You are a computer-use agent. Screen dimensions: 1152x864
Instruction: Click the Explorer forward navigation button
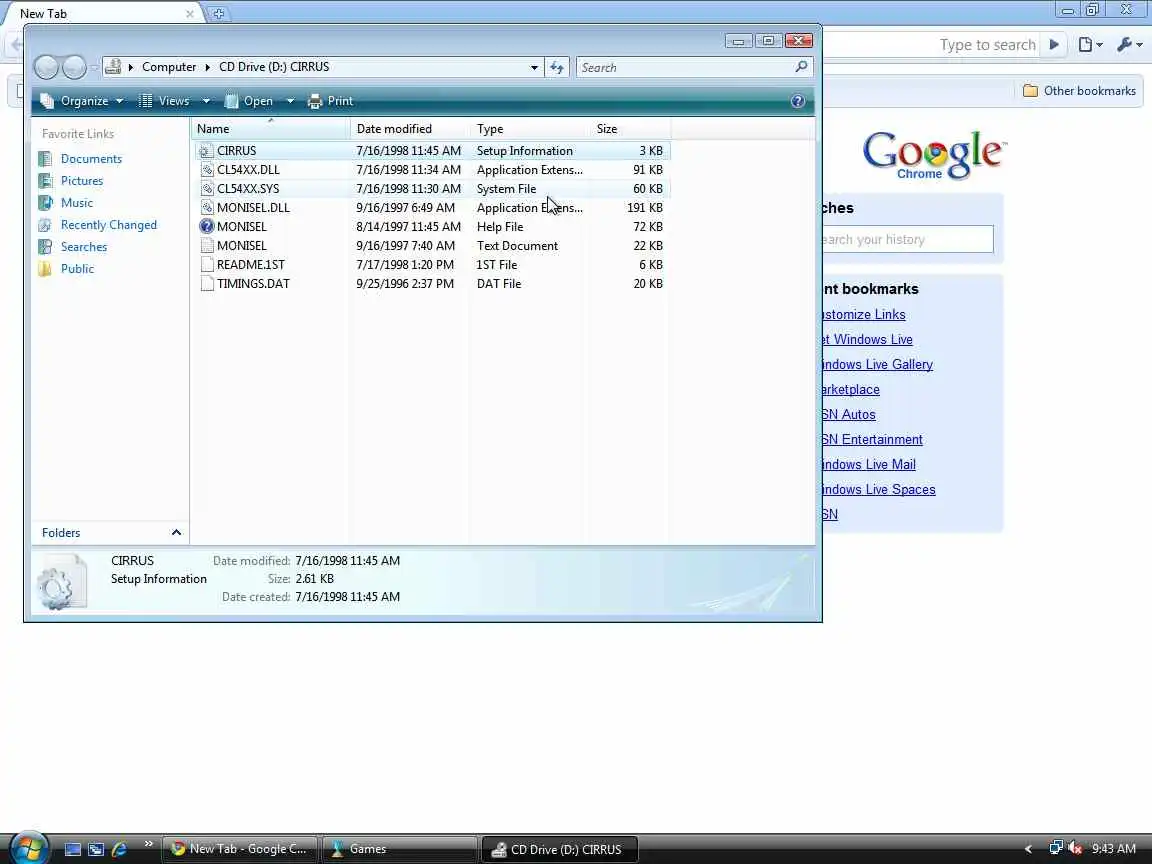click(74, 68)
